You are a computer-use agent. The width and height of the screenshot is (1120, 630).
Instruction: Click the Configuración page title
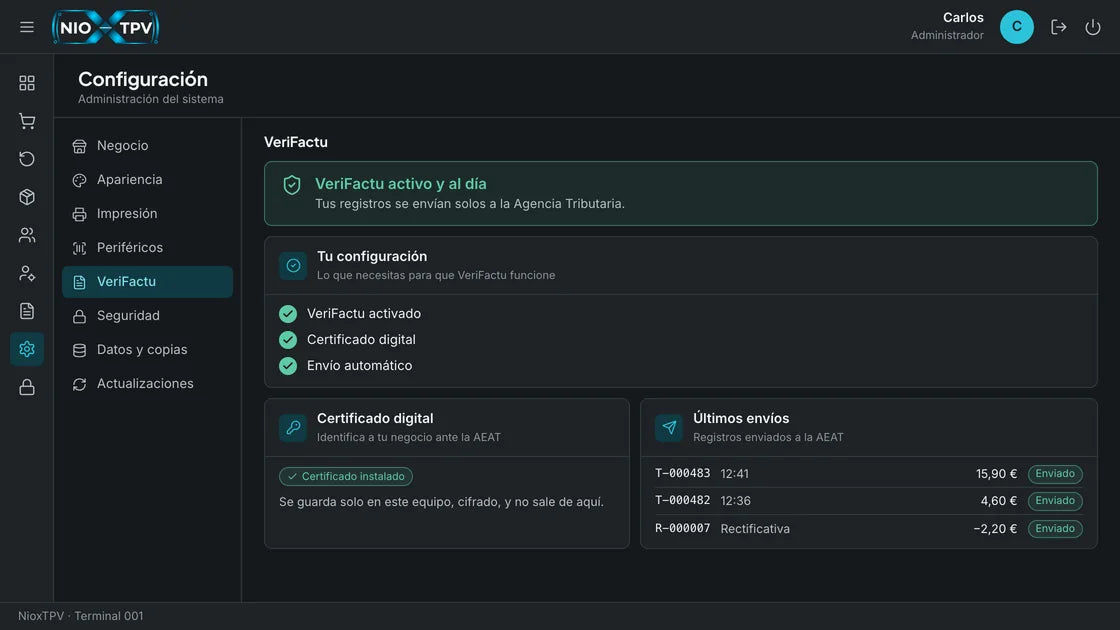point(143,79)
